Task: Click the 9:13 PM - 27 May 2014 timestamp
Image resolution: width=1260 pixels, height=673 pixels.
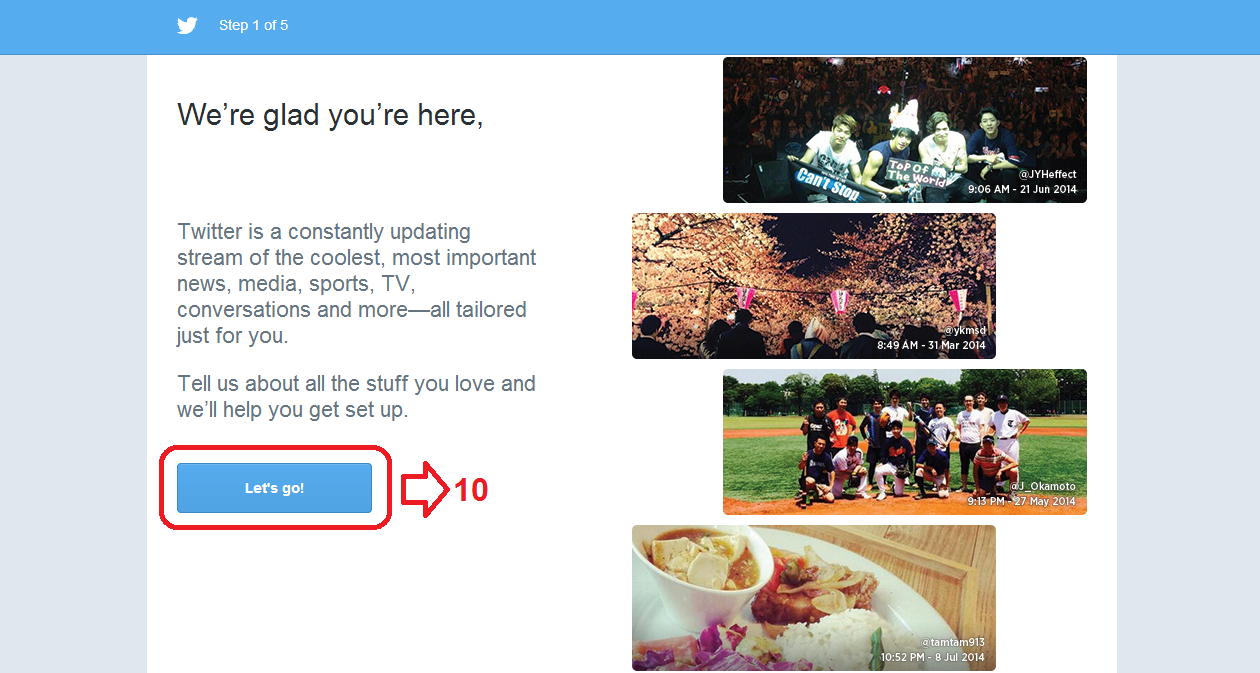Action: pos(1021,501)
